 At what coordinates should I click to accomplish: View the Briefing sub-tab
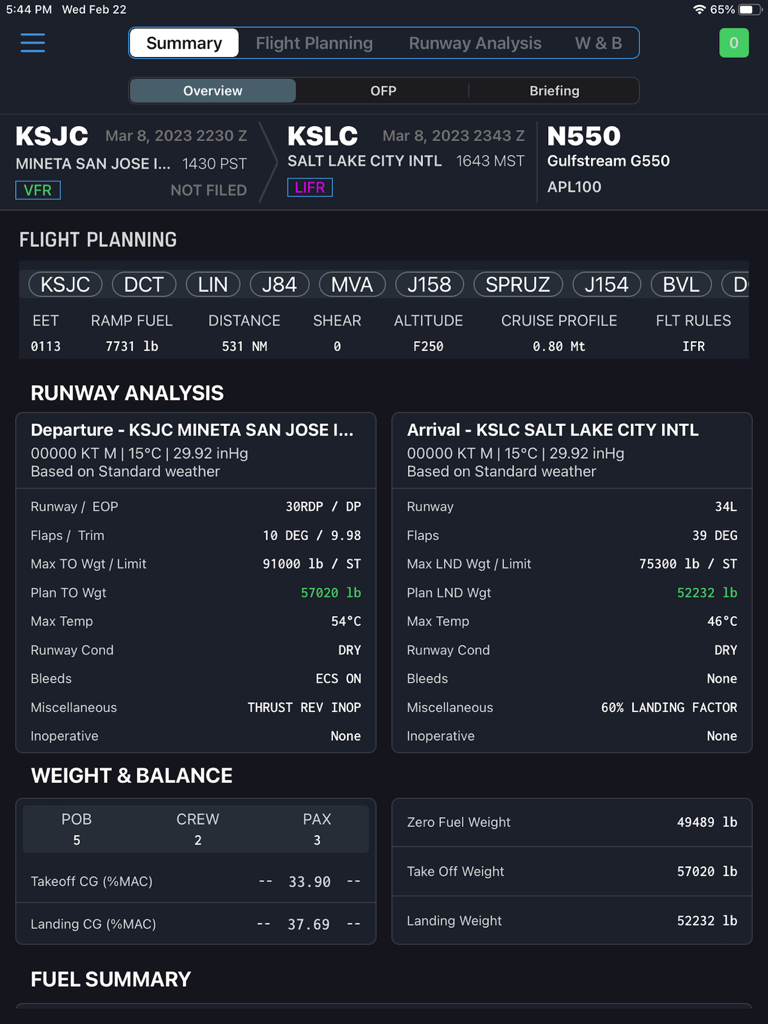click(553, 90)
